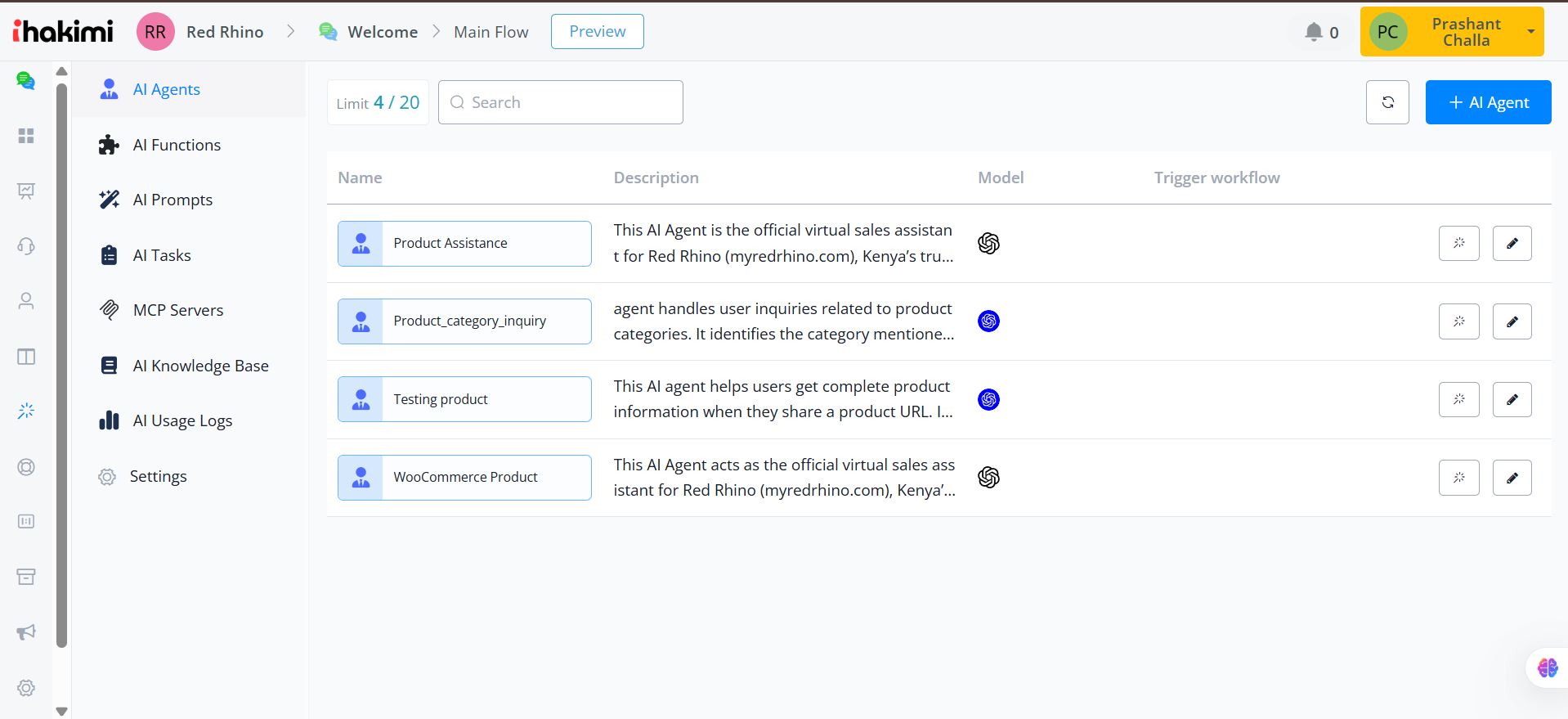Image resolution: width=1568 pixels, height=719 pixels.
Task: Open the columns layout icon in left rail
Action: 26,357
